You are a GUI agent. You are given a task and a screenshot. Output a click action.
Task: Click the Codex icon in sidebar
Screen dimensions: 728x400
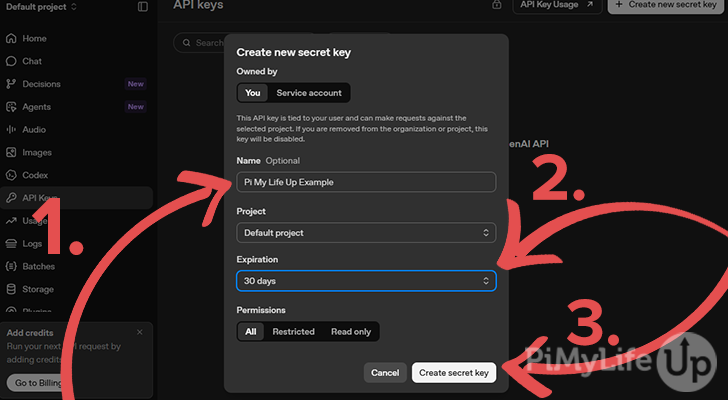point(11,175)
